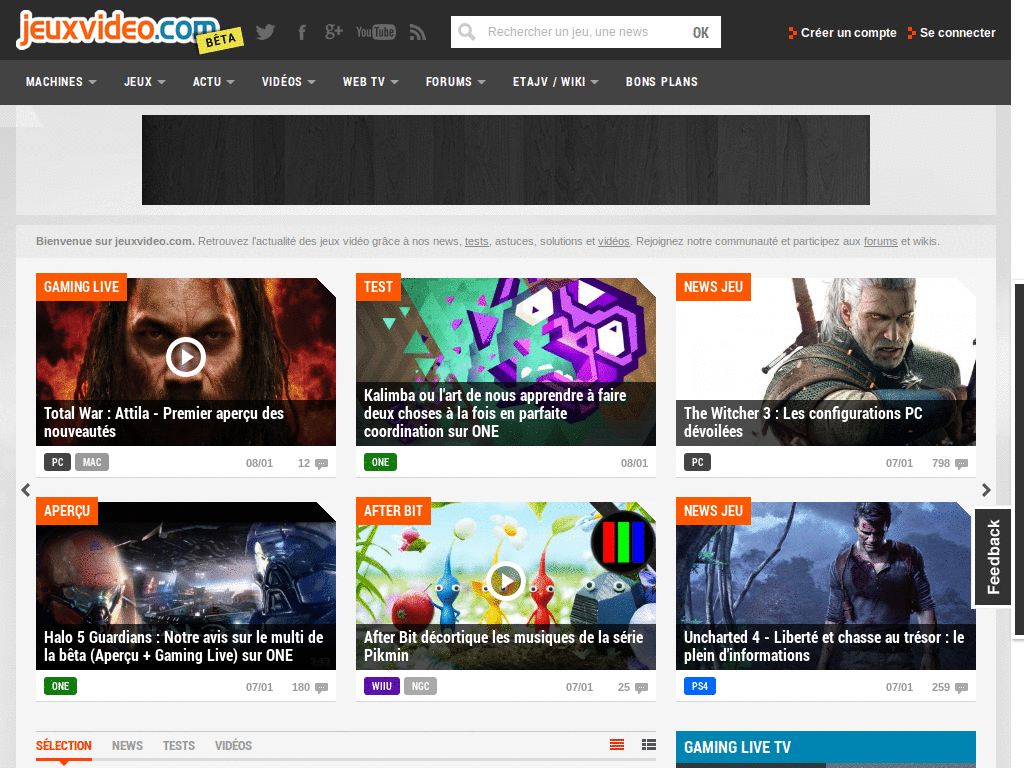The width and height of the screenshot is (1024, 768).
Task: Select the PS4 platform tag
Action: pyautogui.click(x=699, y=686)
